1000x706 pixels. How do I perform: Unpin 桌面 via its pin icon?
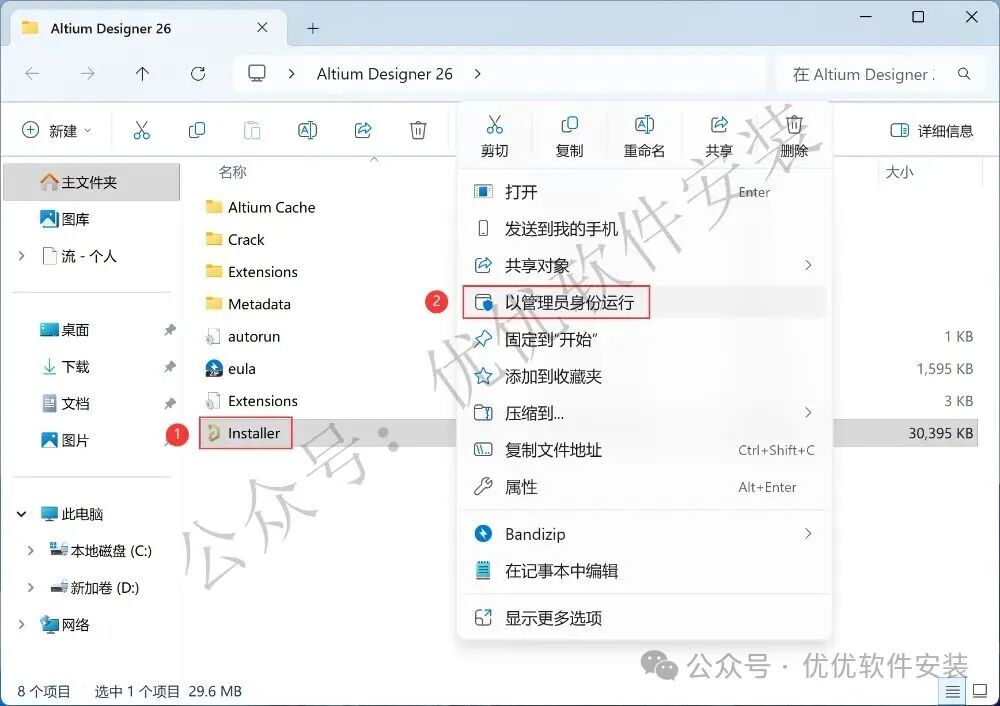[x=170, y=330]
